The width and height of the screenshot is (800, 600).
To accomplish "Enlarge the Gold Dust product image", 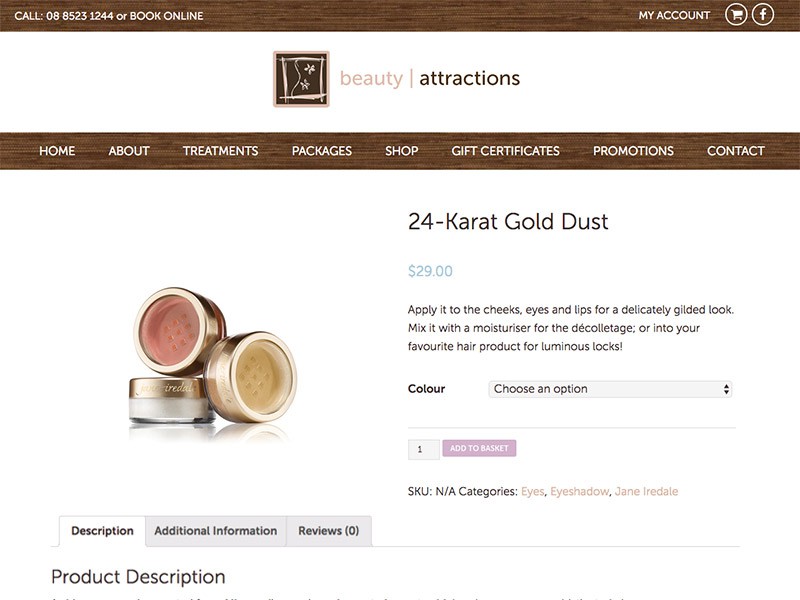I will [x=213, y=365].
